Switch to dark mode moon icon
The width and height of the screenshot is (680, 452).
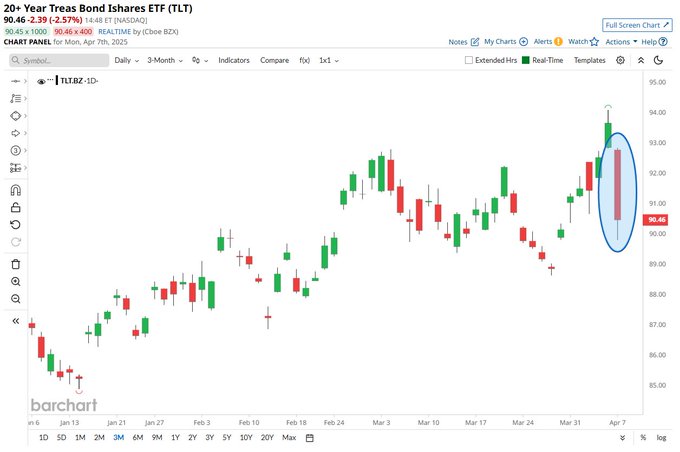[x=658, y=60]
